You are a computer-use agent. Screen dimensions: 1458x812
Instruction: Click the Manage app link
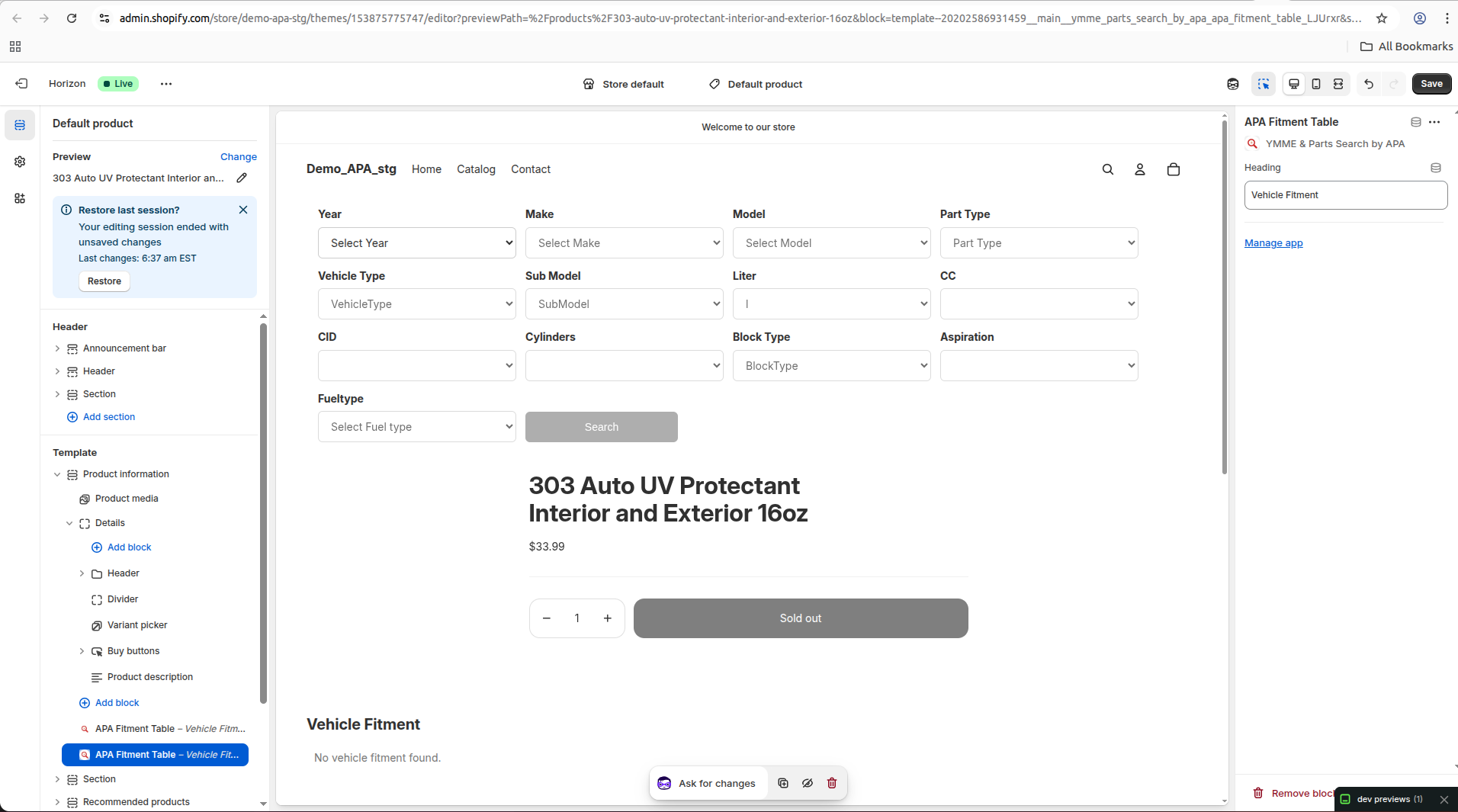click(1273, 243)
